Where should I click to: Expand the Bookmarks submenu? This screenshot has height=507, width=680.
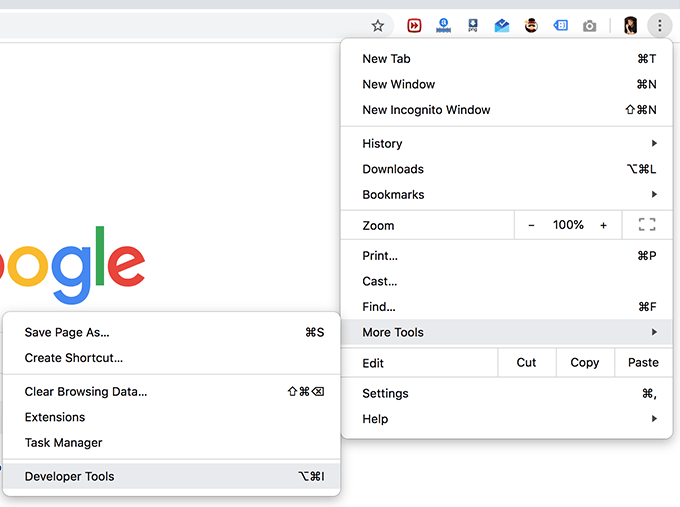507,195
